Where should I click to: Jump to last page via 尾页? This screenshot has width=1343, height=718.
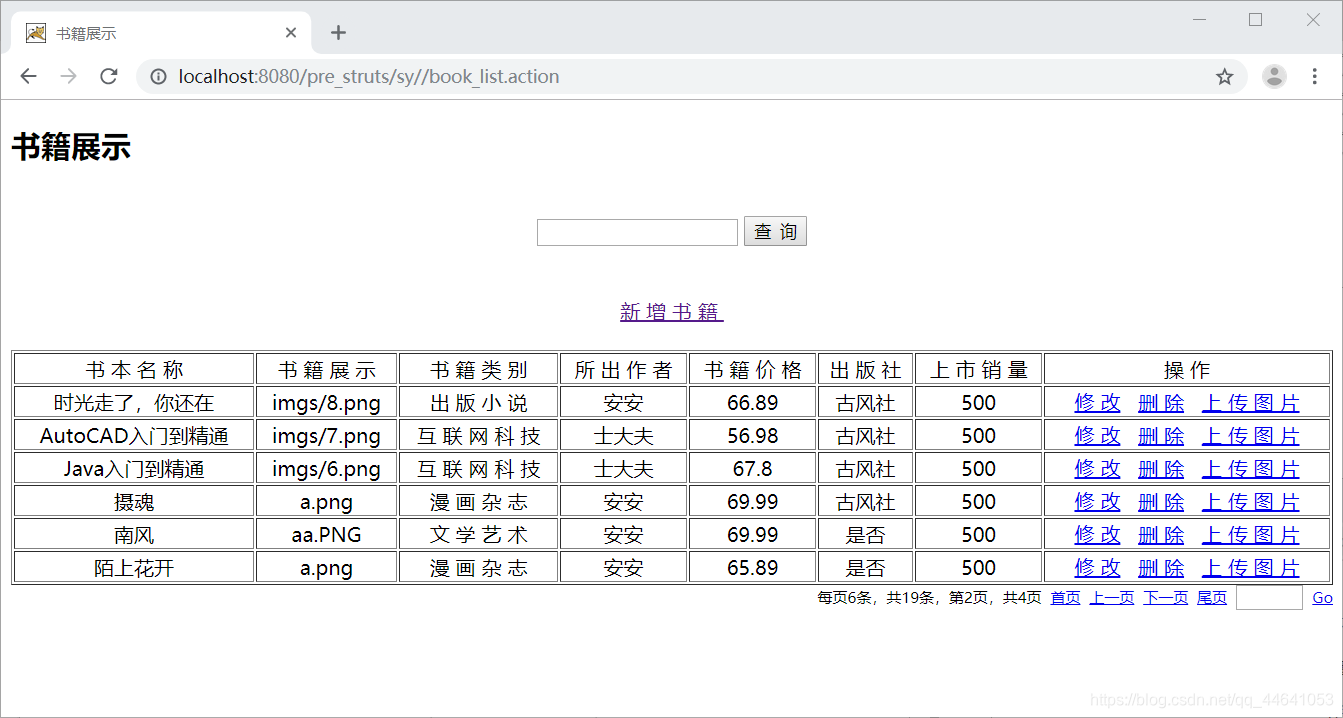1212,598
